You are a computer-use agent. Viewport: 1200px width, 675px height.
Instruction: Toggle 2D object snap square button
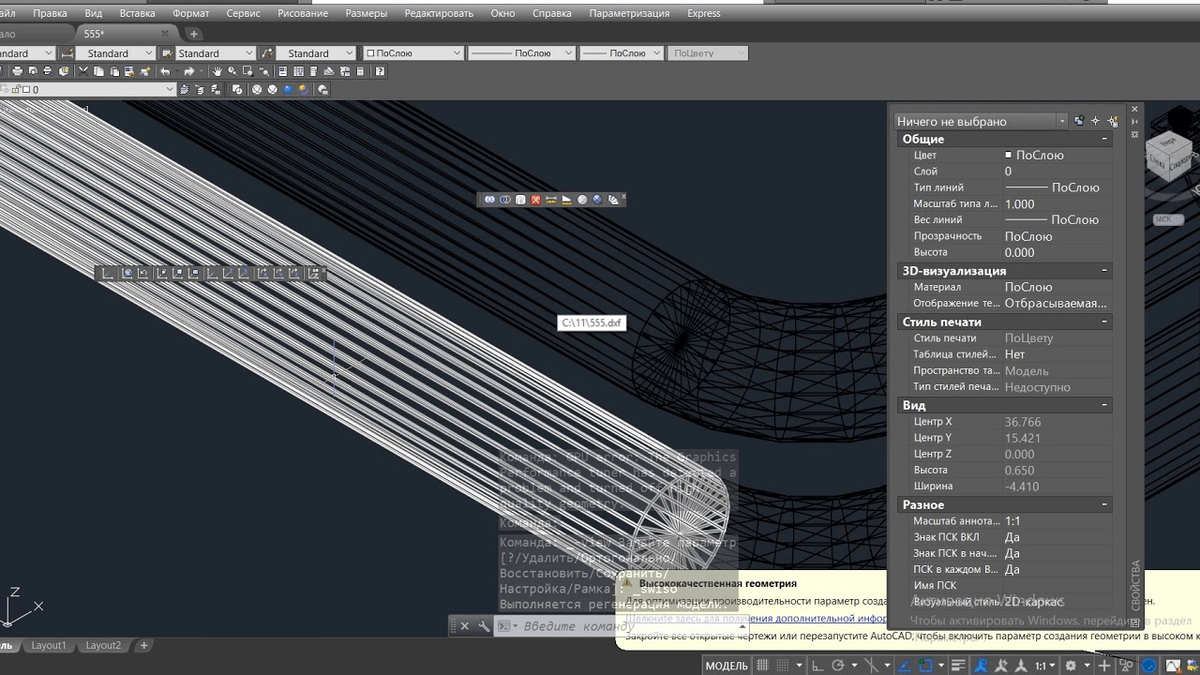(x=925, y=665)
